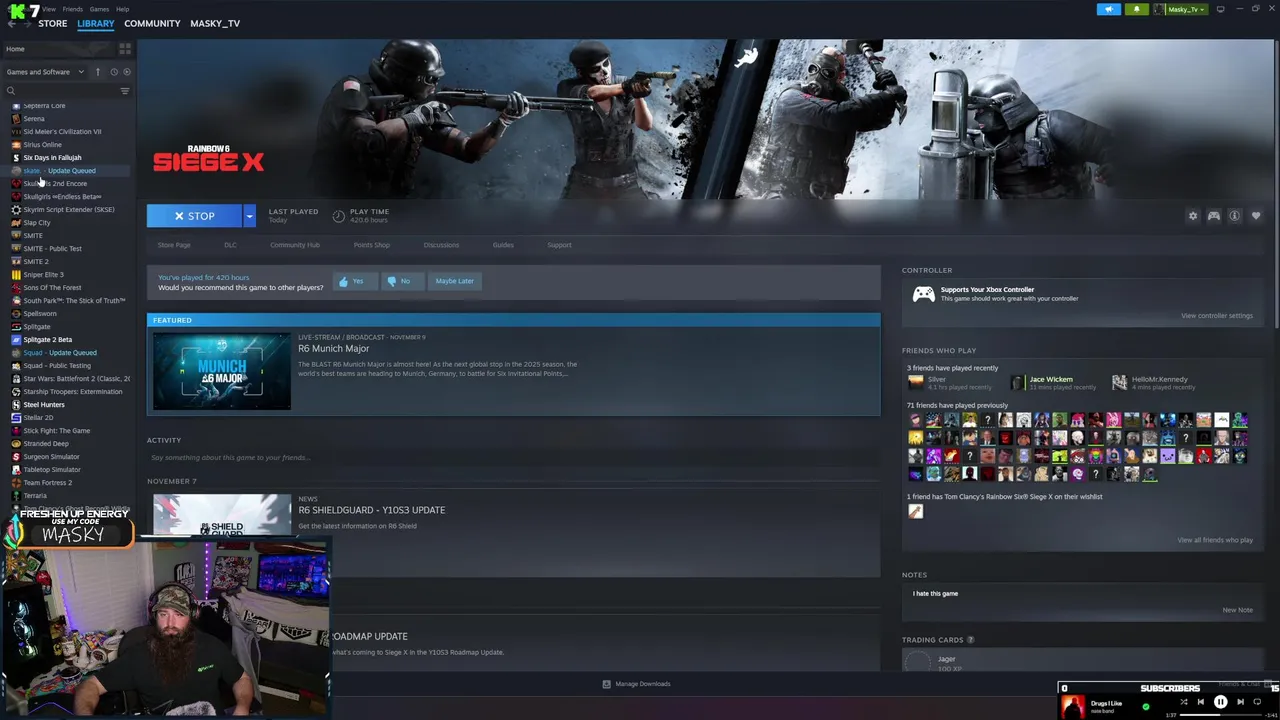Skip to next track in music overlay
This screenshot has height=720, width=1280.
pyautogui.click(x=1240, y=702)
